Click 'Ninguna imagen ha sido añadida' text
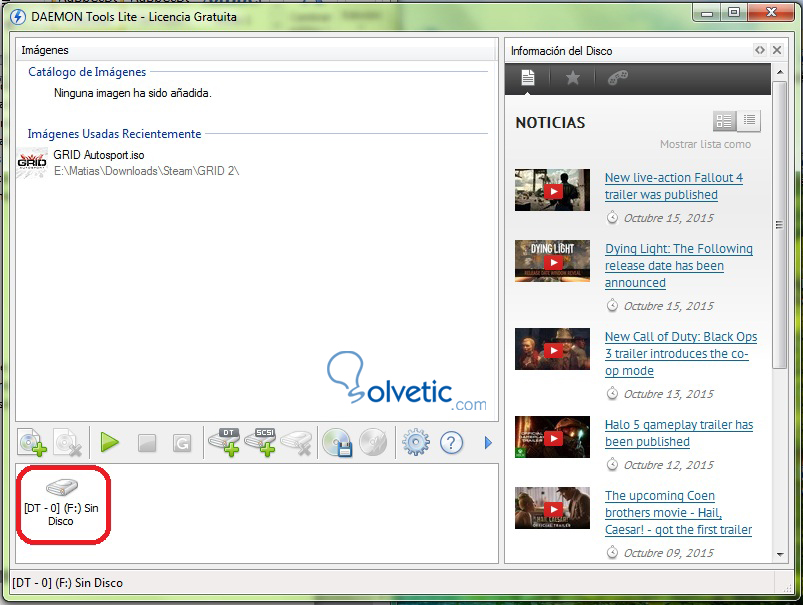The height and width of the screenshot is (605, 803). click(133, 93)
